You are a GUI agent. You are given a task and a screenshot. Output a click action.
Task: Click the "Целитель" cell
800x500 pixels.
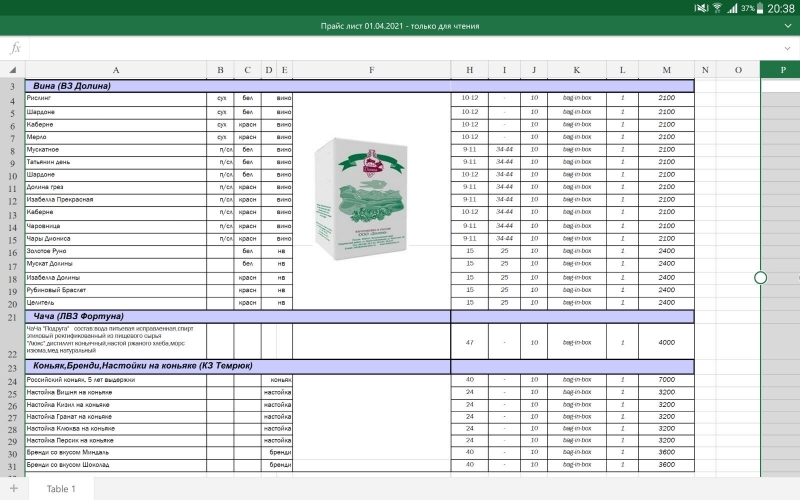[x=116, y=303]
